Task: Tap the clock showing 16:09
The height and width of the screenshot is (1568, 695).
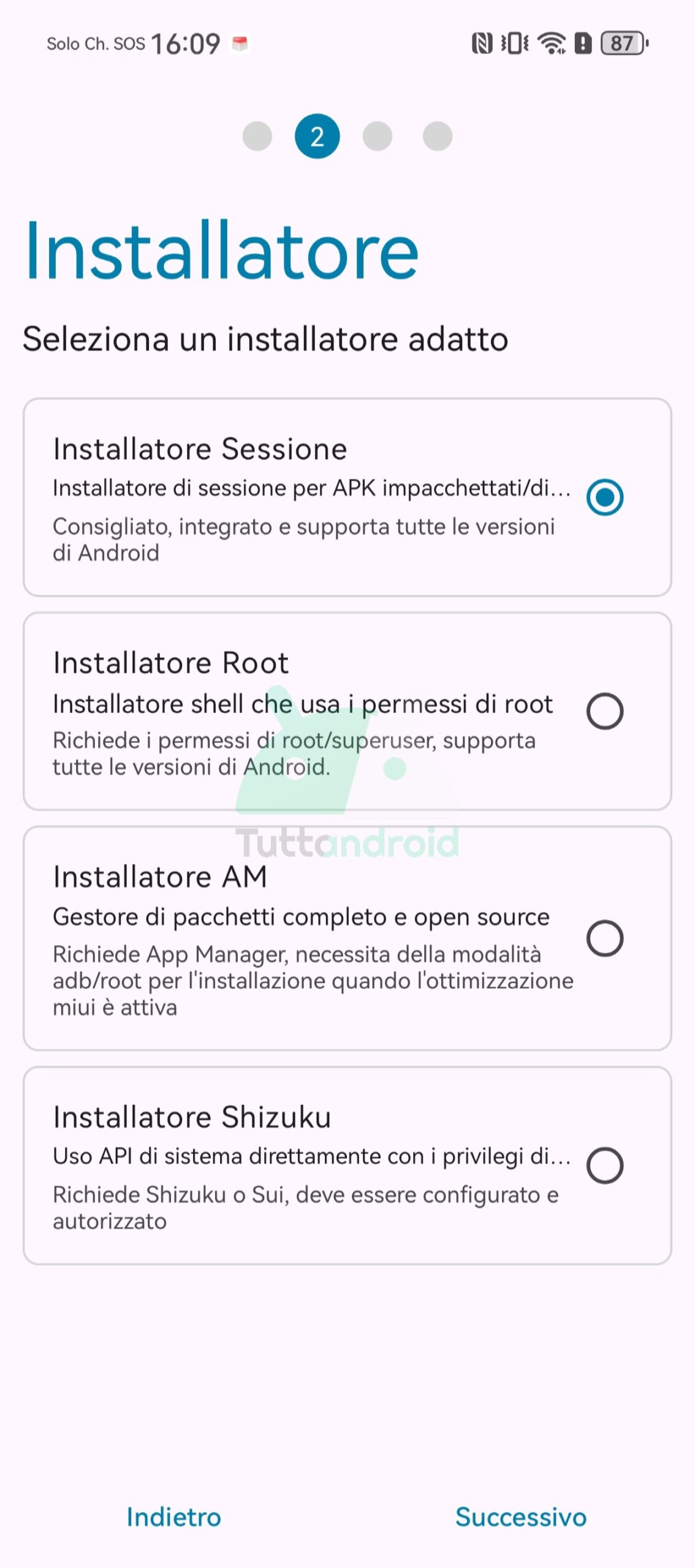Action: tap(185, 44)
